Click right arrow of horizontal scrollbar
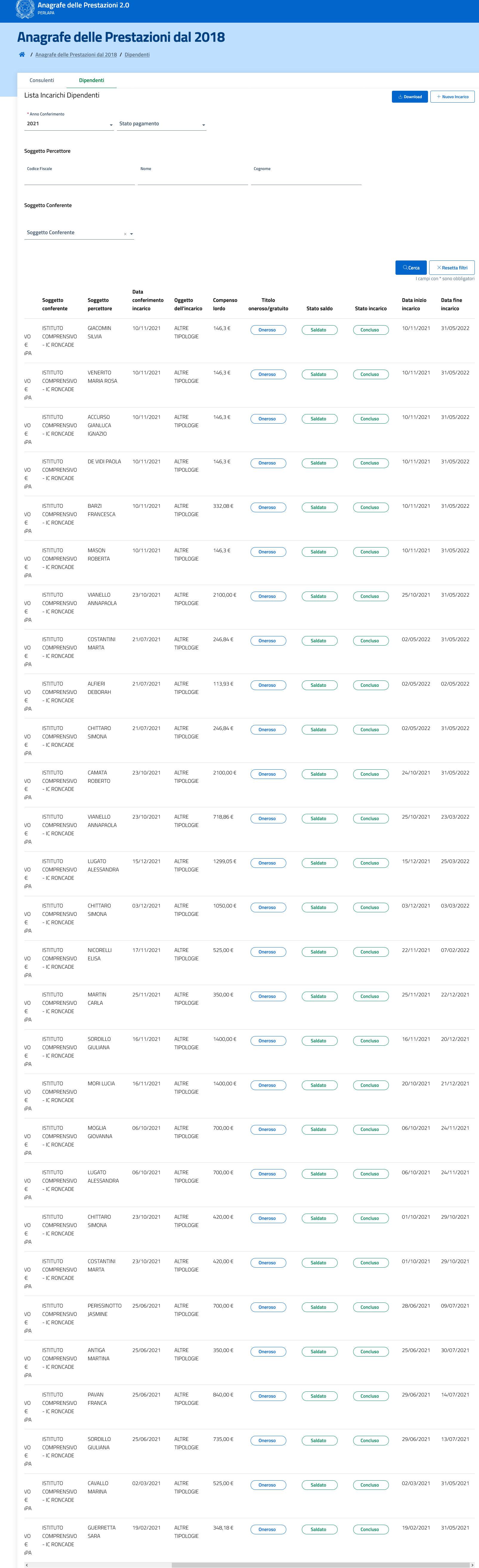The image size is (479, 1568). 472,1565
